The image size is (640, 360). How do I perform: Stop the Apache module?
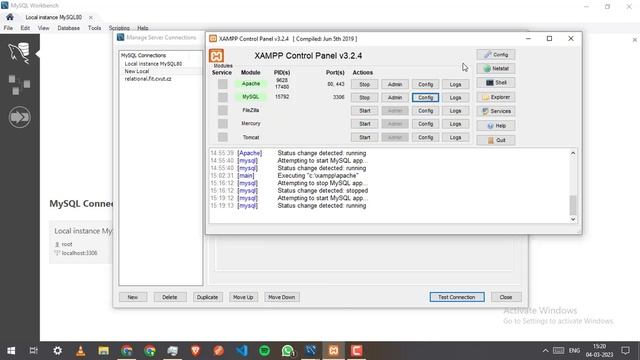[364, 84]
